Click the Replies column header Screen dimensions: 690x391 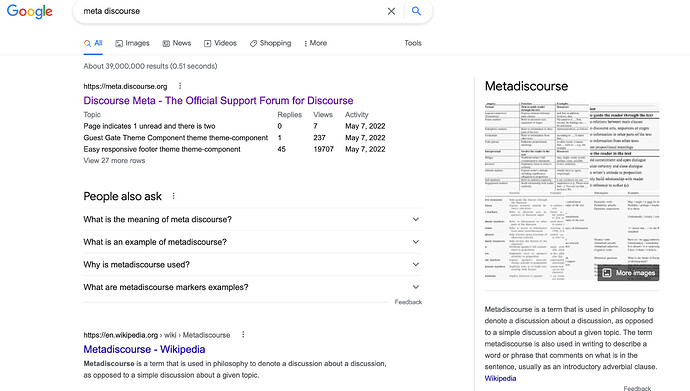[290, 115]
